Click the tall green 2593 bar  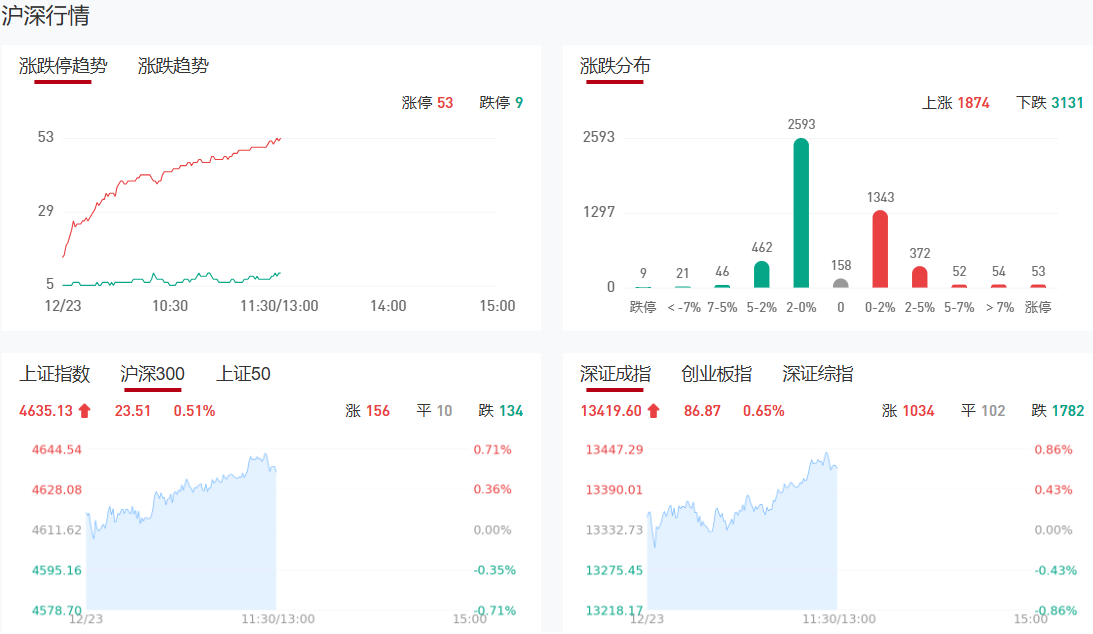(801, 212)
